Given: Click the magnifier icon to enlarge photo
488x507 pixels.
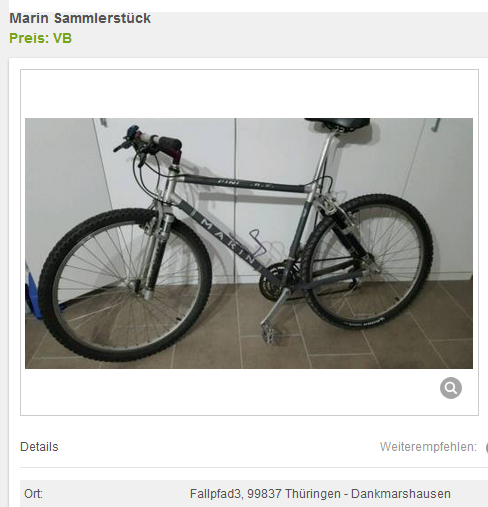Looking at the screenshot, I should [x=451, y=388].
